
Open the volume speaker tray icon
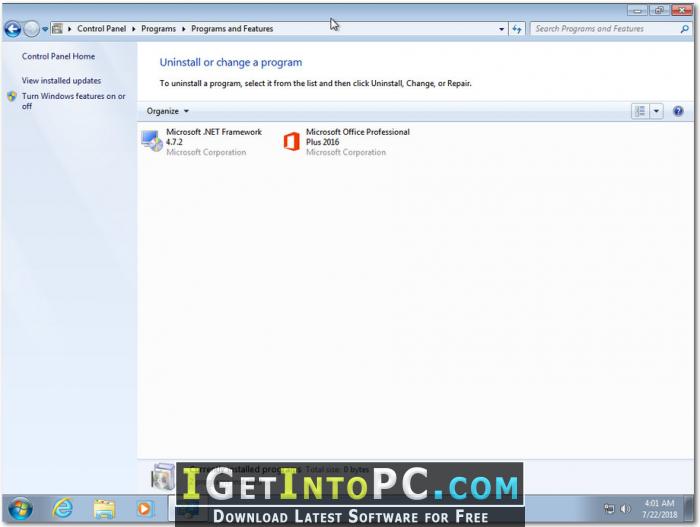(x=625, y=509)
